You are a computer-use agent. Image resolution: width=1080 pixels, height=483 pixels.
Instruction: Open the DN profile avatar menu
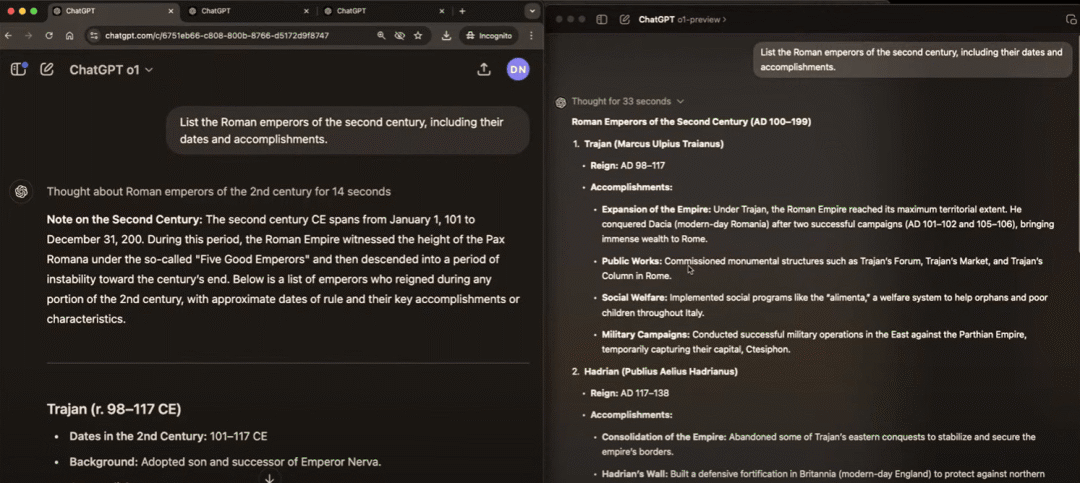[x=518, y=69]
